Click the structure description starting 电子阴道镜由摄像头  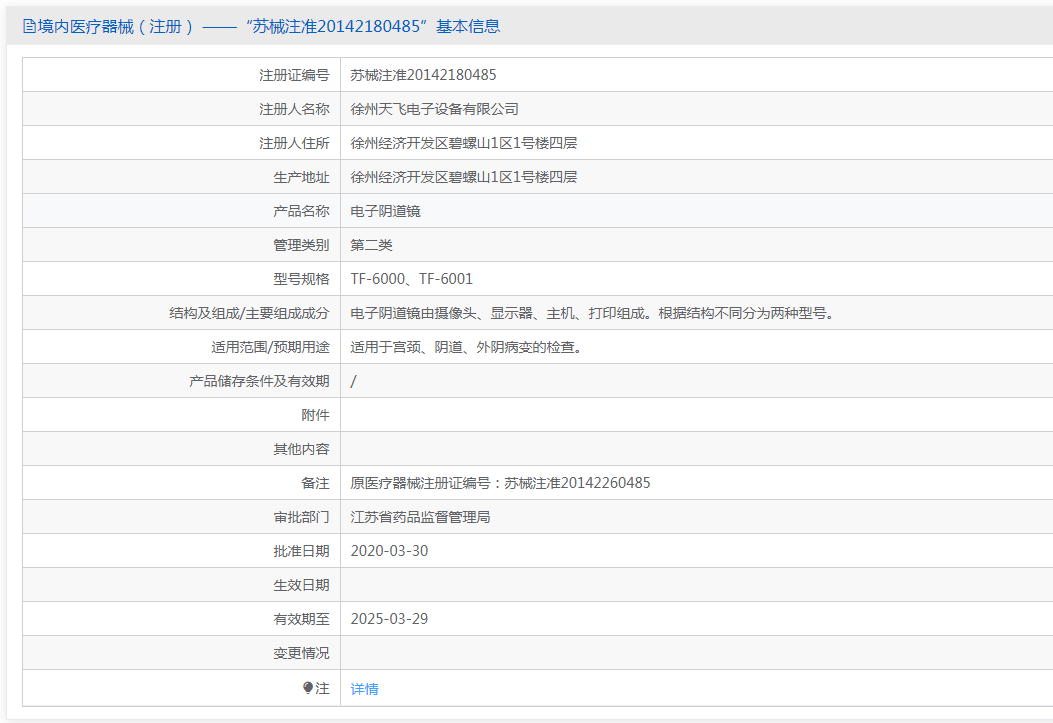coord(595,313)
